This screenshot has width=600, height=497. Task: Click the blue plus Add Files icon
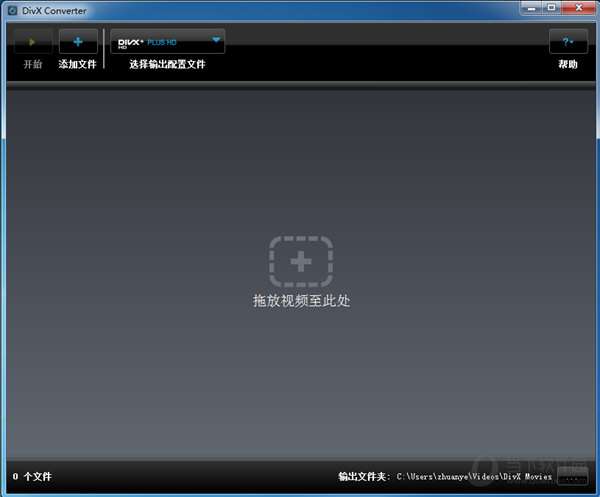(x=78, y=41)
